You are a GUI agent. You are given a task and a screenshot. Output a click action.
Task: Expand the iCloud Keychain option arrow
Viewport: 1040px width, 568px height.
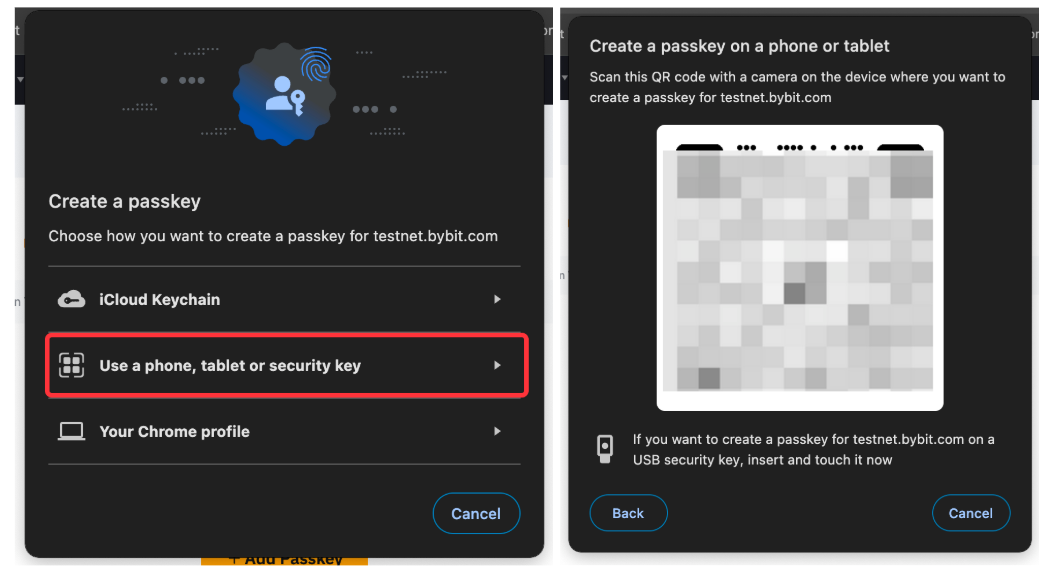497,300
